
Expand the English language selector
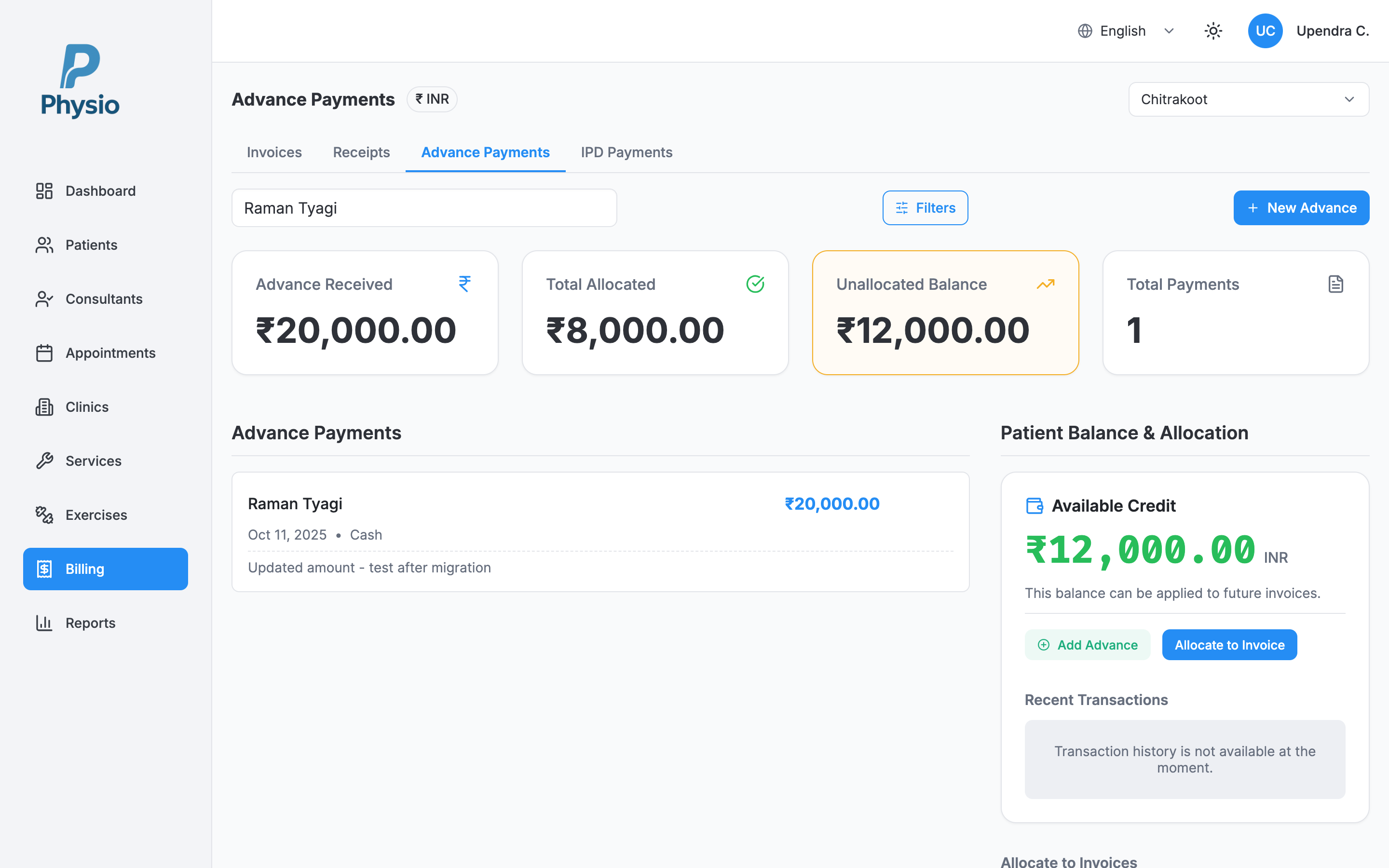click(x=1125, y=30)
